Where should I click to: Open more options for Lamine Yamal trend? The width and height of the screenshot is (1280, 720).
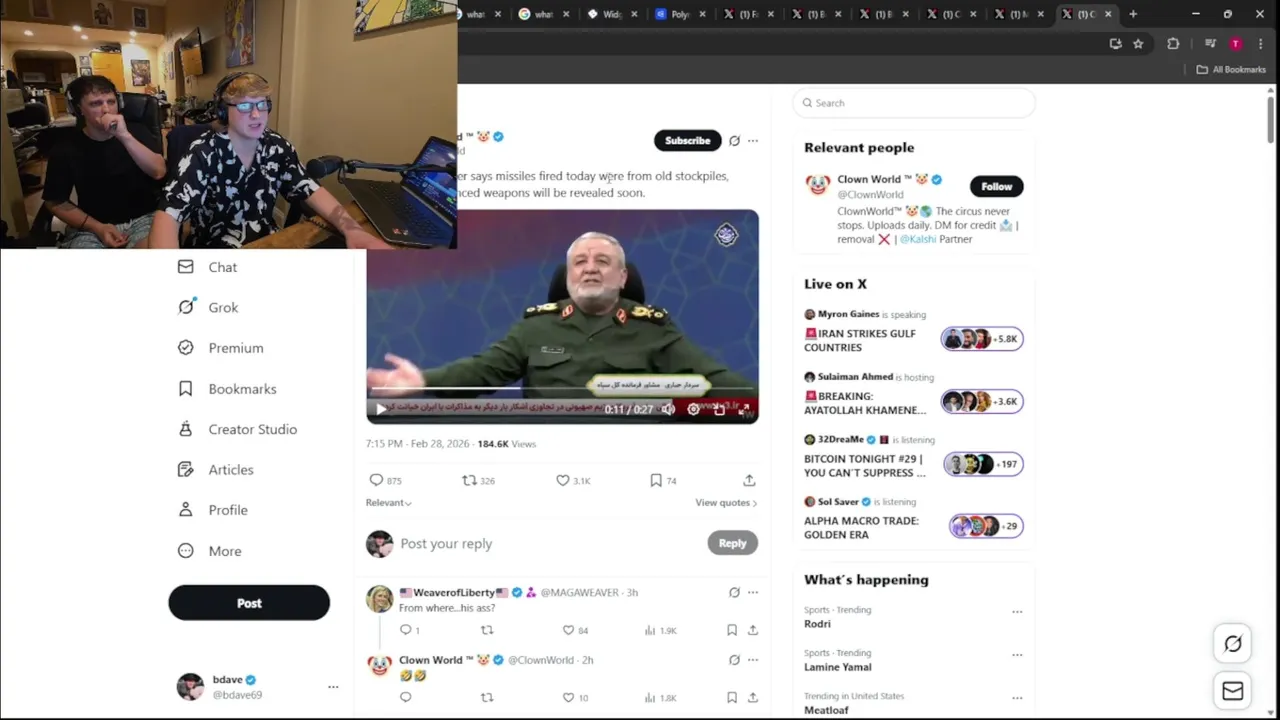pos(1017,655)
